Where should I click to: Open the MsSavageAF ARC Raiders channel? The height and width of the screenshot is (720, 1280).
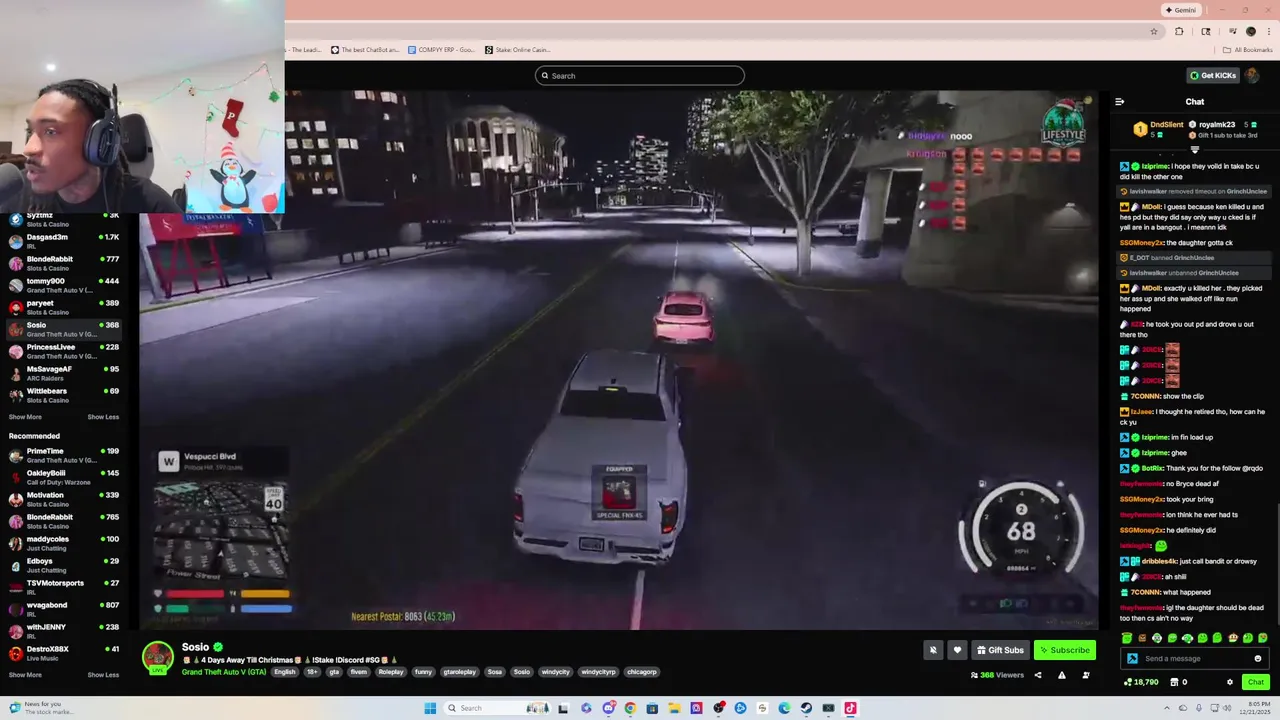(64, 373)
